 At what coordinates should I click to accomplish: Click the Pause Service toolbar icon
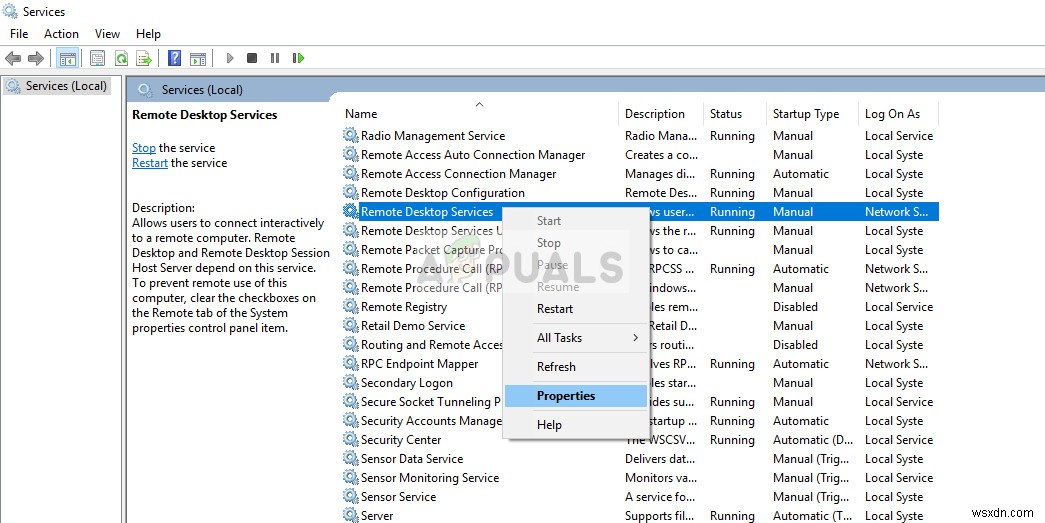275,58
